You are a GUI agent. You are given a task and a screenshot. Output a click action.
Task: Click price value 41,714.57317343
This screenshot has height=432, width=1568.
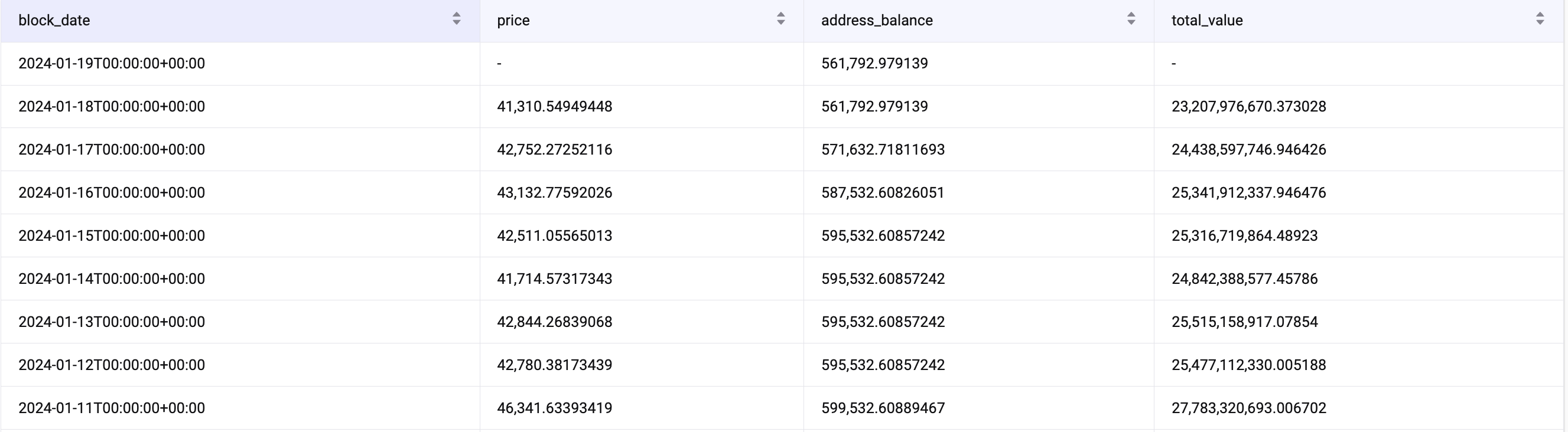[555, 279]
